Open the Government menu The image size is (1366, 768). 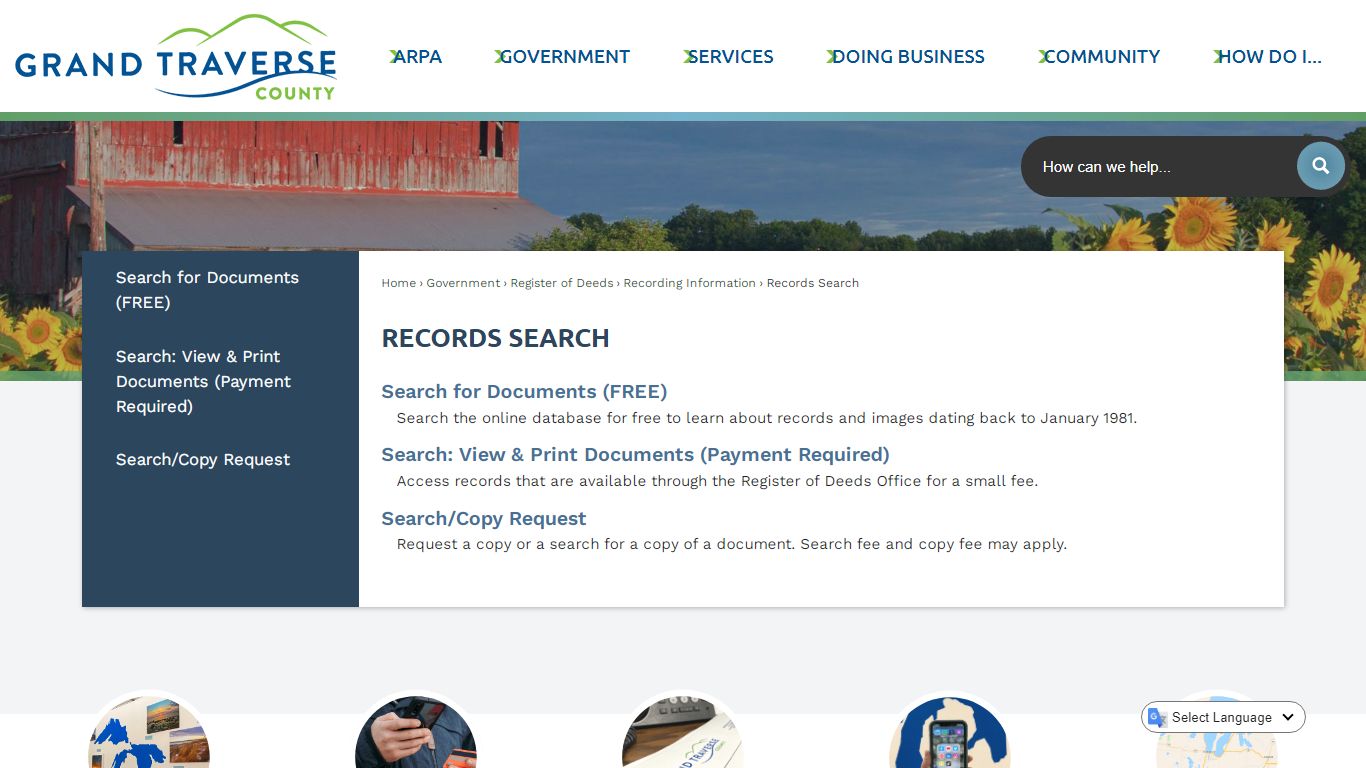tap(562, 57)
